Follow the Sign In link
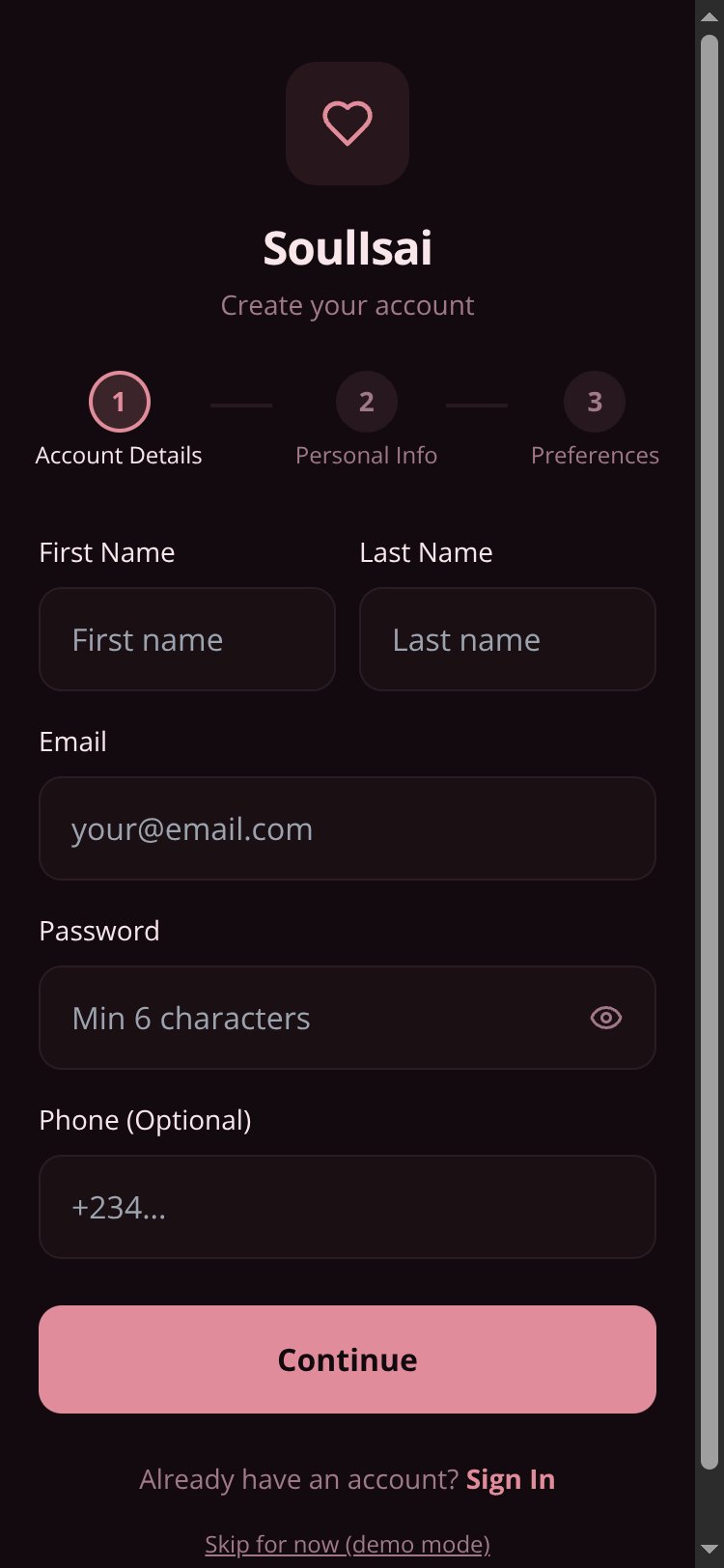Viewport: 724px width, 1568px height. tap(511, 1479)
